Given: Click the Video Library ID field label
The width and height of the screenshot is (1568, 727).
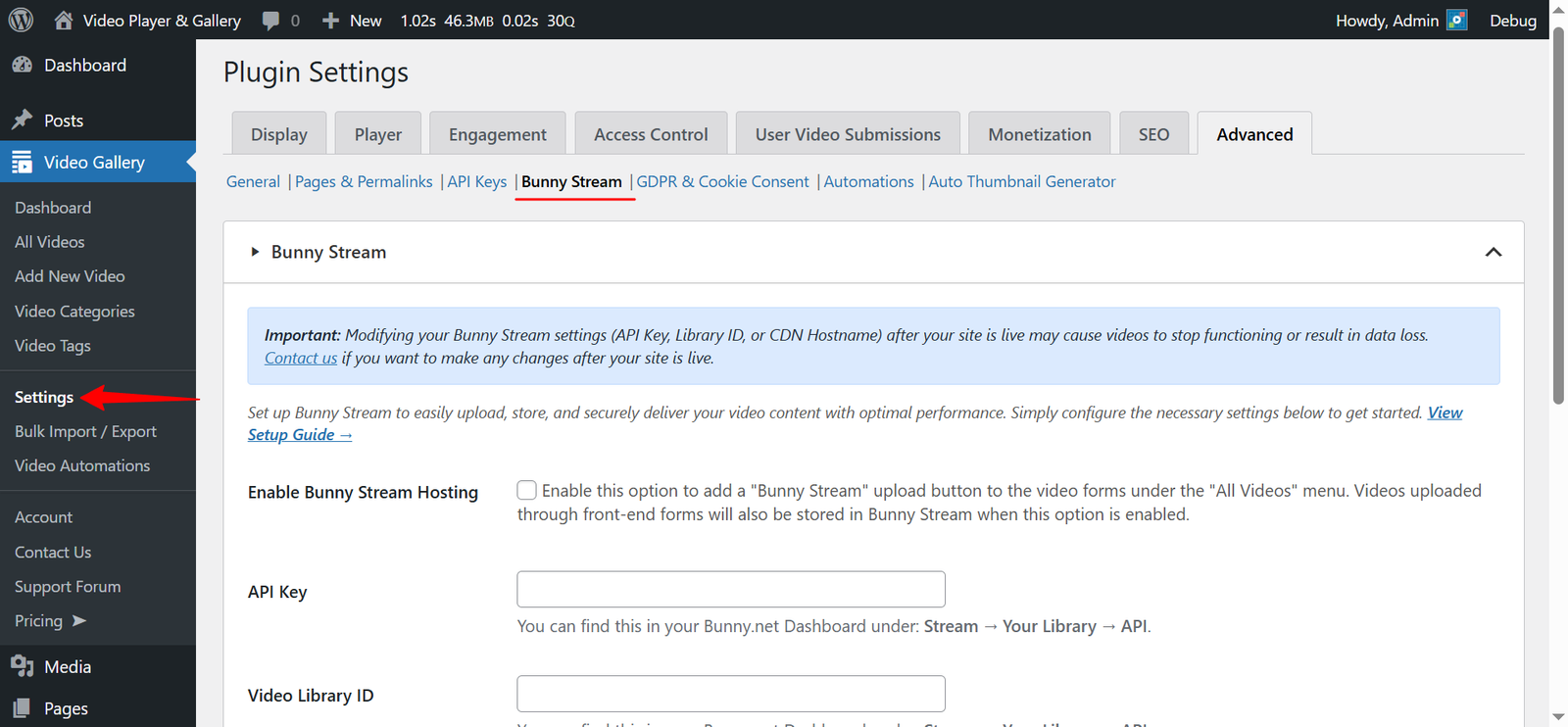Looking at the screenshot, I should point(311,695).
